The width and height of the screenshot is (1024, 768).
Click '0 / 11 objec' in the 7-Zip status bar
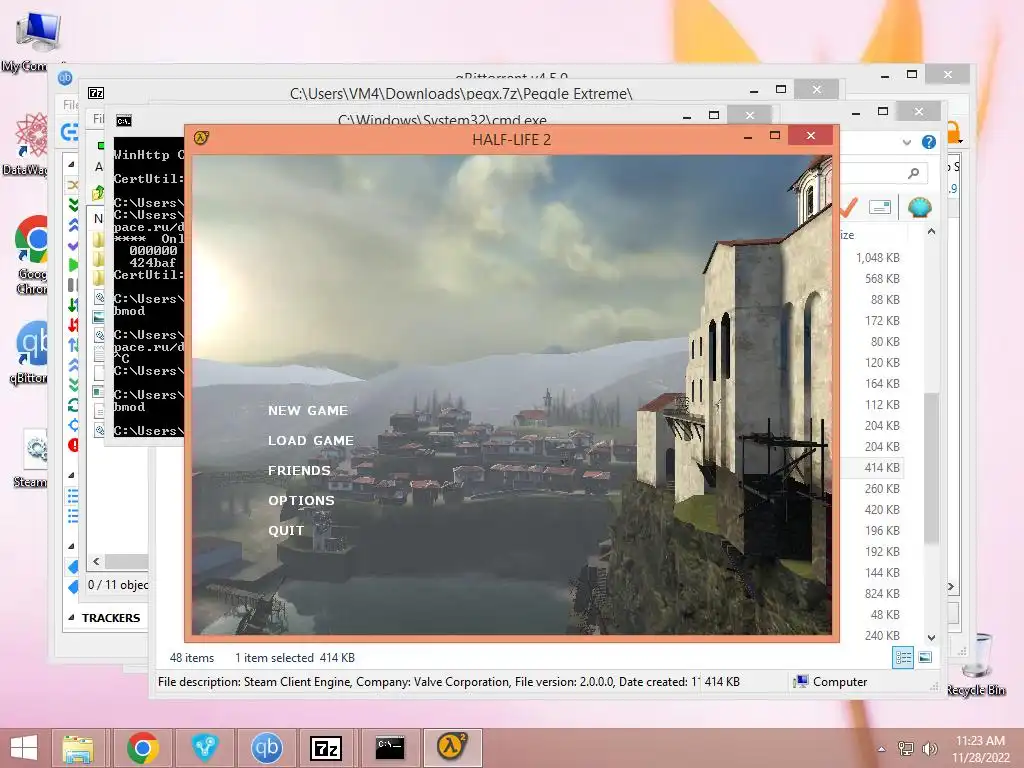(118, 584)
